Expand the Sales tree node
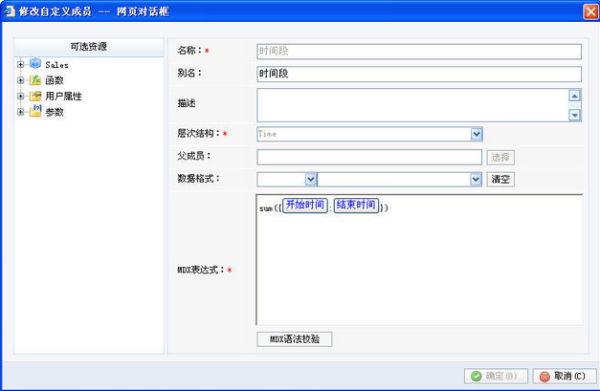This screenshot has width=600, height=391. (x=21, y=64)
